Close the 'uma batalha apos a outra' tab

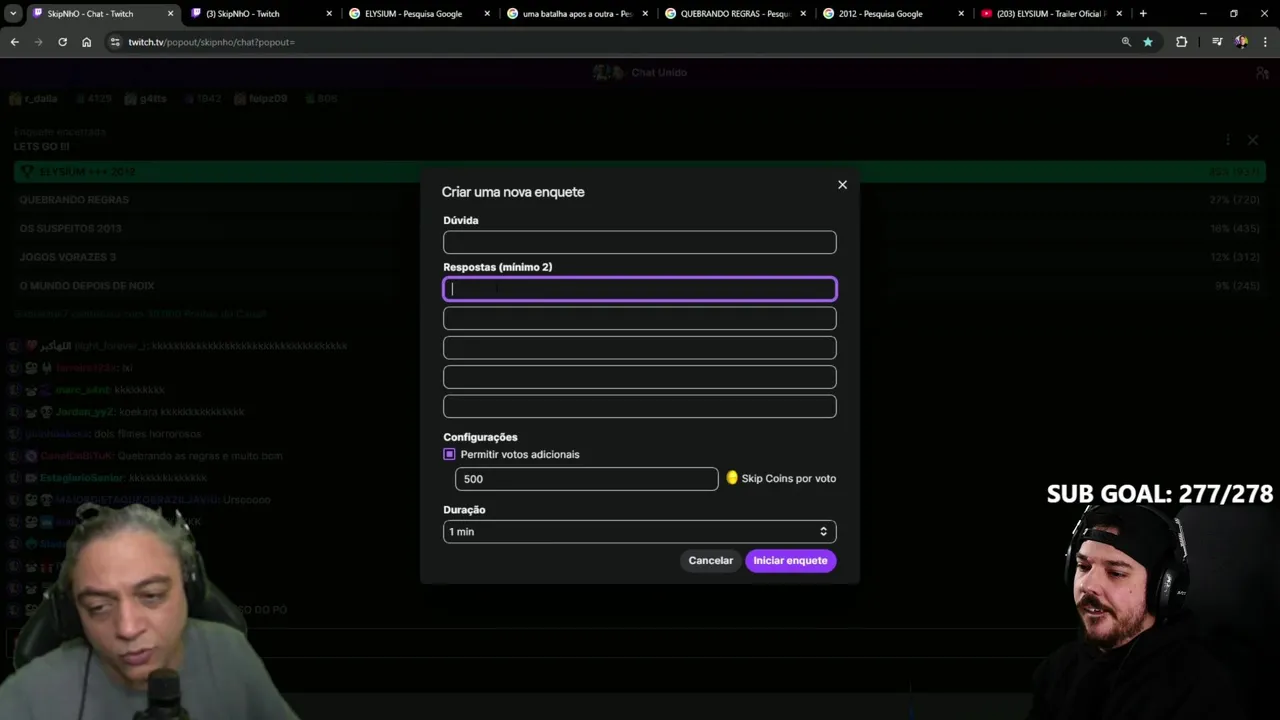coord(645,14)
